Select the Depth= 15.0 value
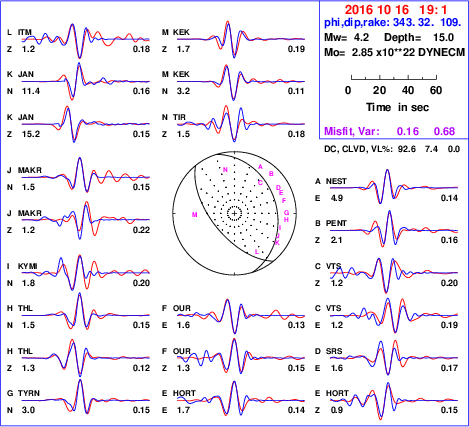Image resolution: width=469 pixels, height=427 pixels. (x=419, y=37)
